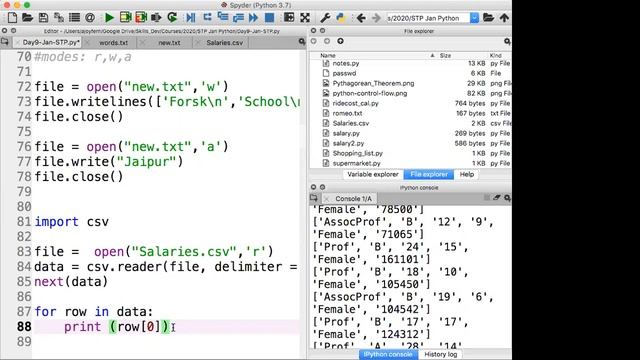Open file using the folder toolbar icon
640x360 pixels.
[x=27, y=18]
